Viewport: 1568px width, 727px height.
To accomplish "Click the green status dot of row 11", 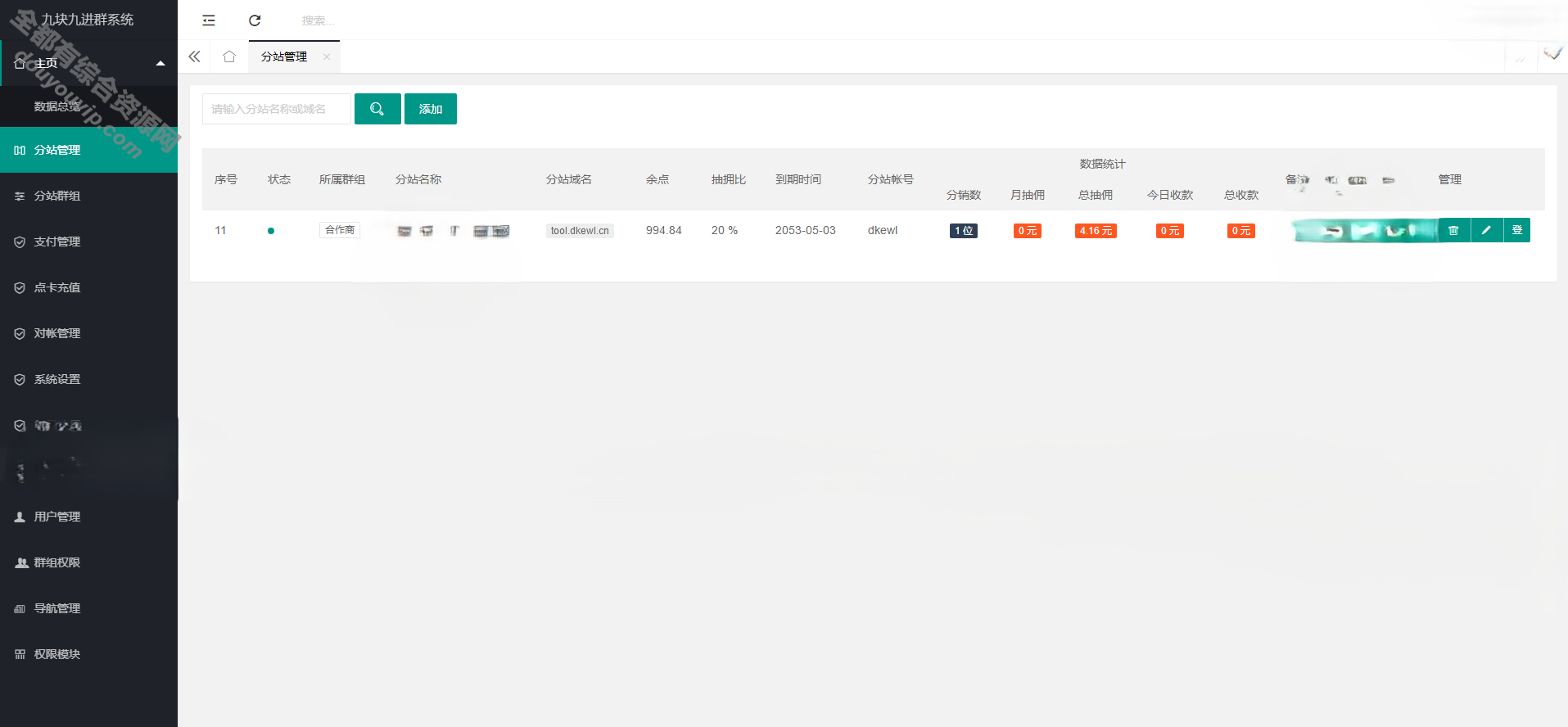I will (x=271, y=231).
